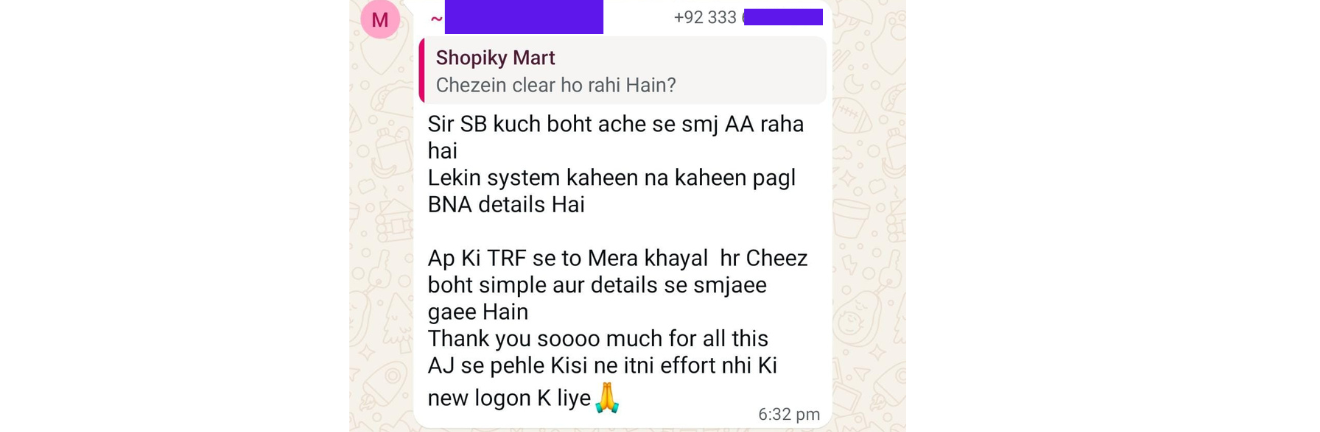Tap the pink quote bar beside Shopiky Mart
Viewport: 1320px width, 432px height.
coord(422,70)
